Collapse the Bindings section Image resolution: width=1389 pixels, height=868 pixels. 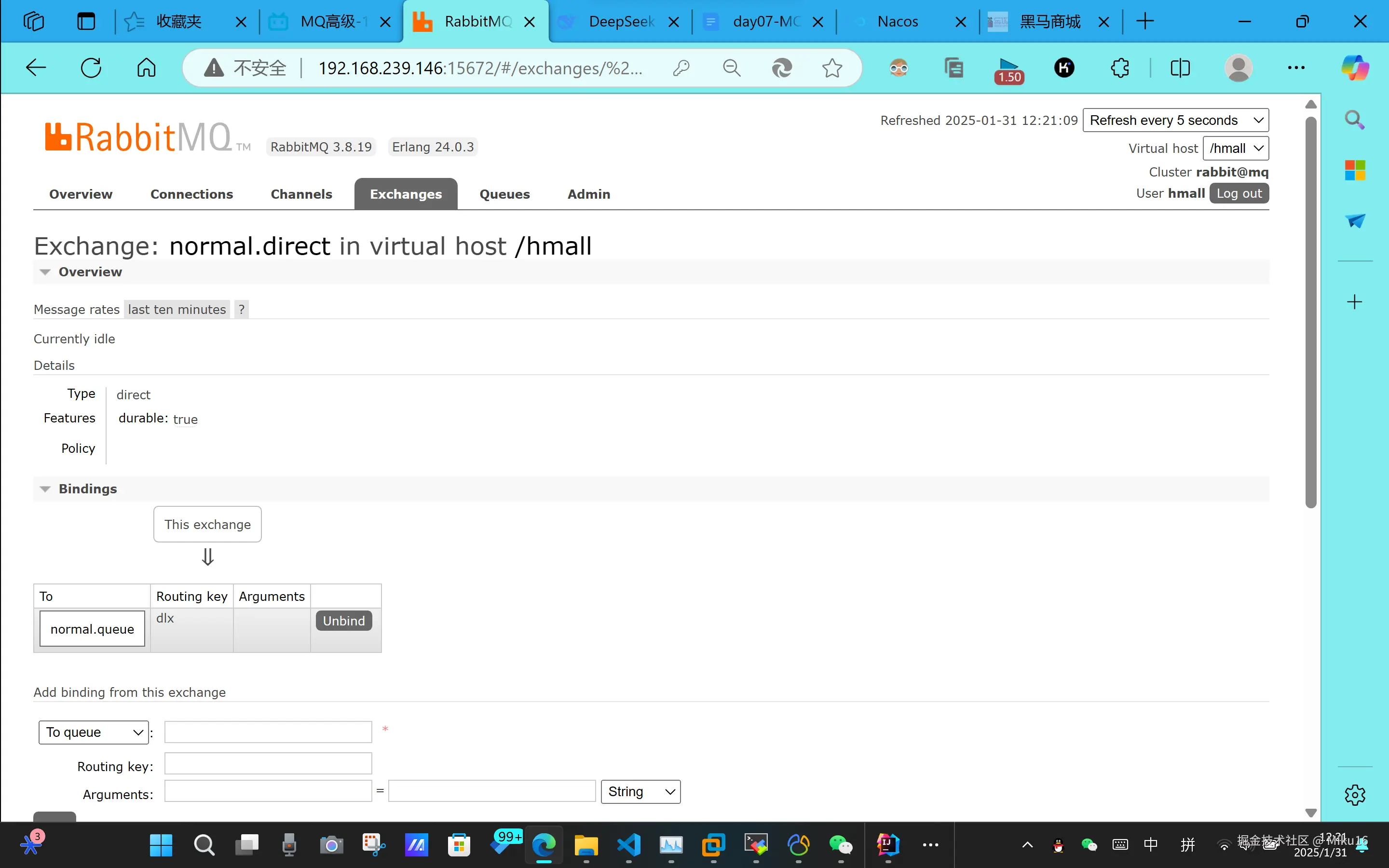(x=45, y=488)
